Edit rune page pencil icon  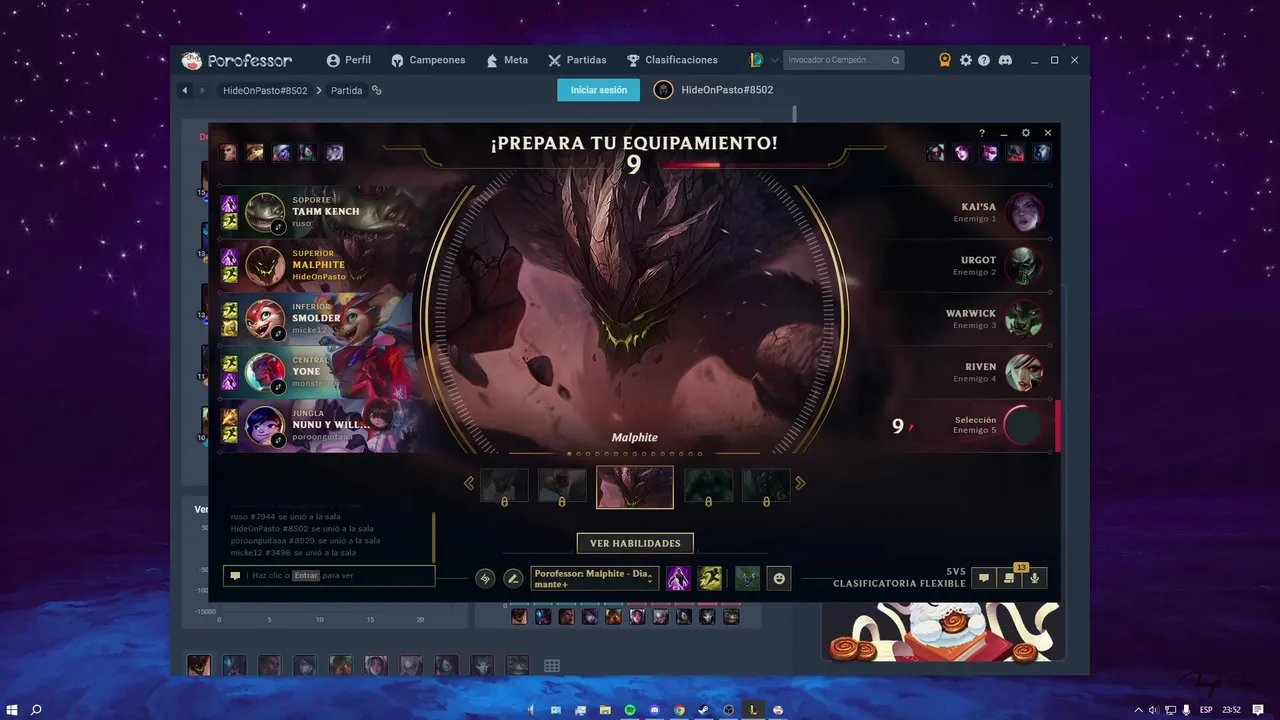pos(513,578)
